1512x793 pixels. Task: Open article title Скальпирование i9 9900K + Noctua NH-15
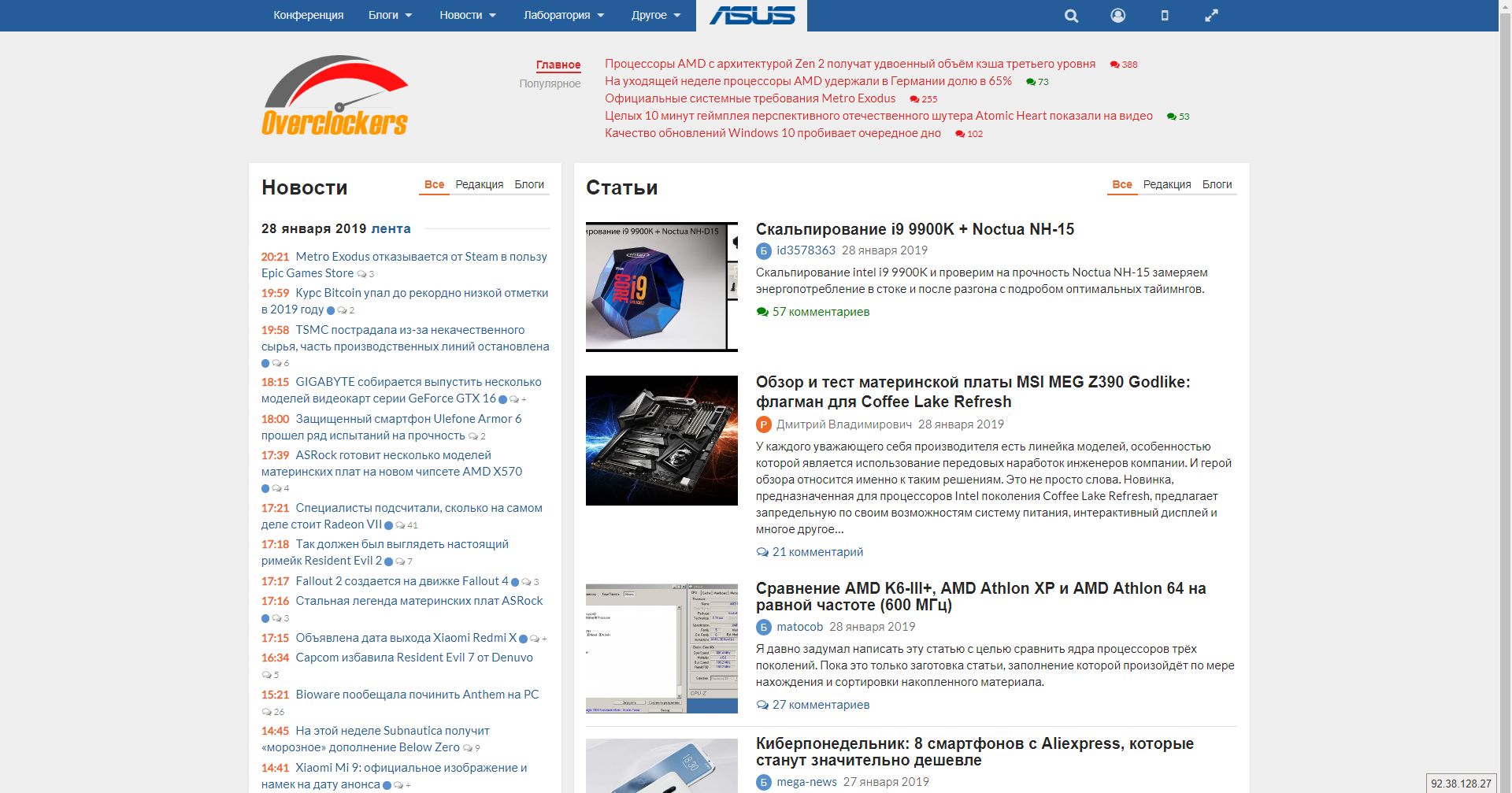(x=915, y=229)
